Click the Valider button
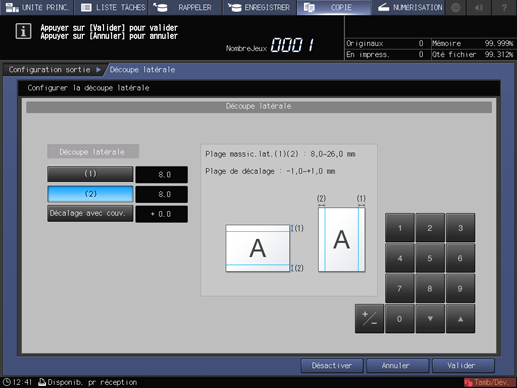The image size is (517, 388). click(x=463, y=366)
